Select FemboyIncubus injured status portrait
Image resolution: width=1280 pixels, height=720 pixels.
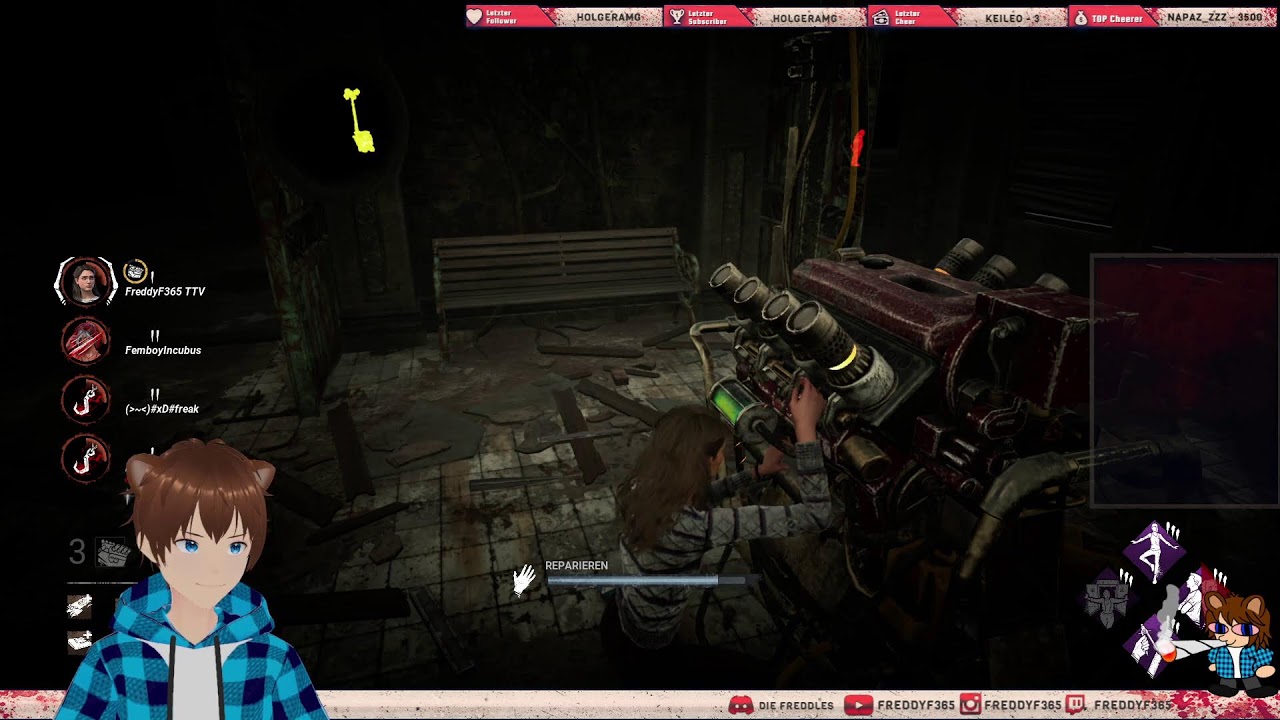(85, 341)
